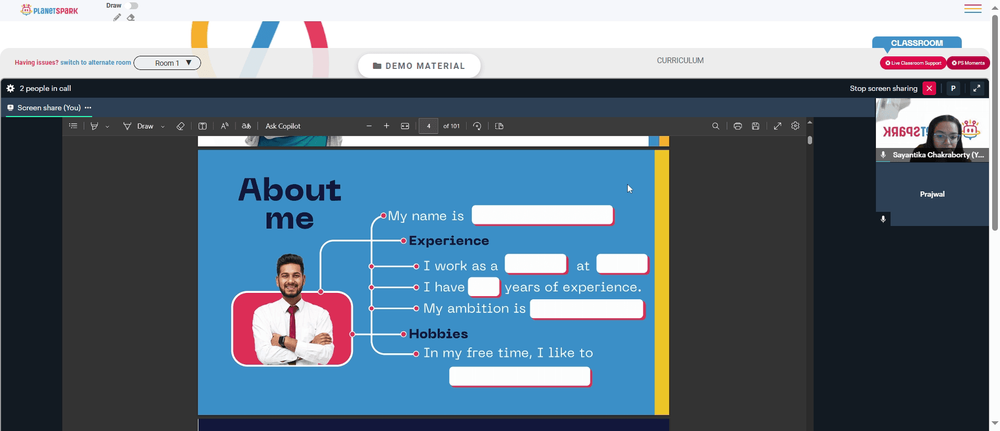This screenshot has height=431, width=1000.
Task: Open PDF search magnifier
Action: [x=716, y=126]
